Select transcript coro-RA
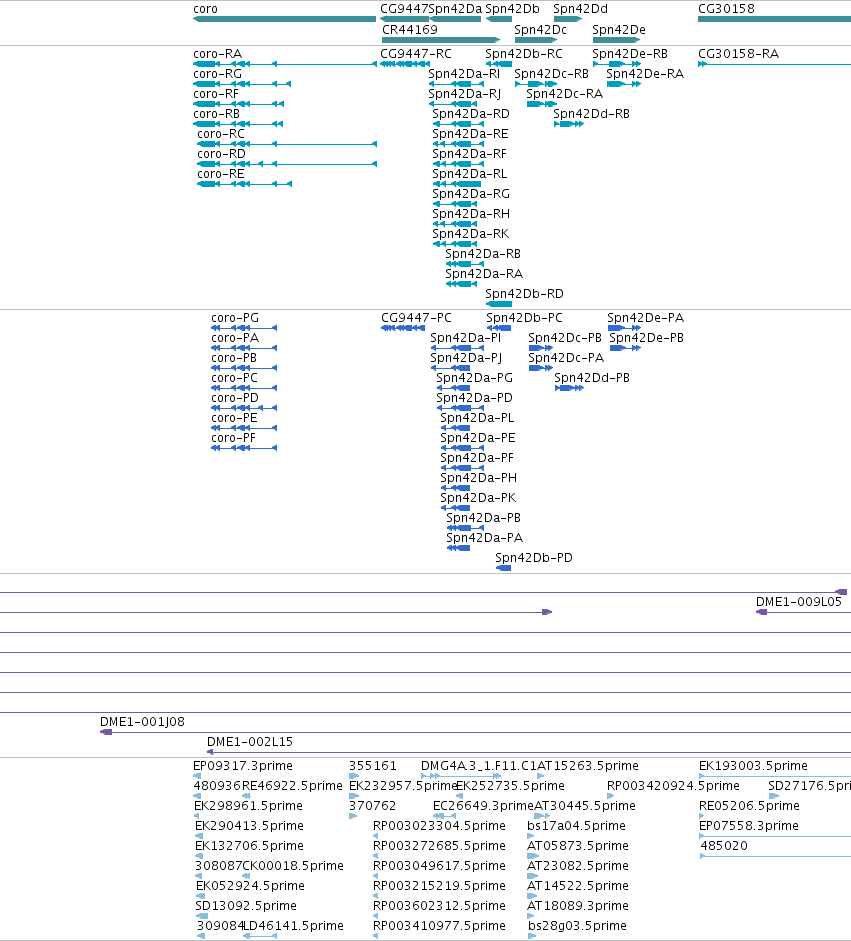 point(284,64)
